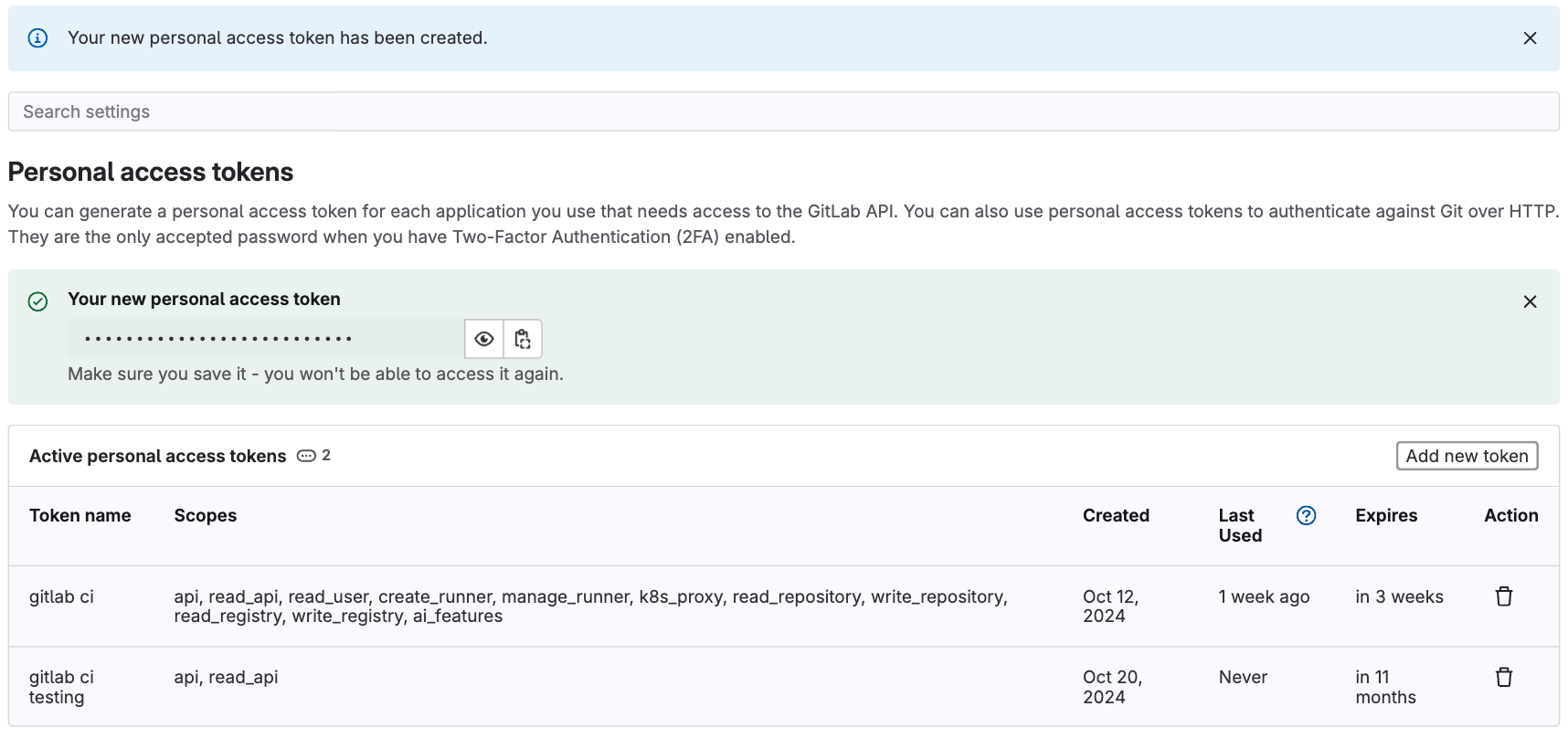Select the 'gitlab ci testing' token name cell

pos(61,687)
